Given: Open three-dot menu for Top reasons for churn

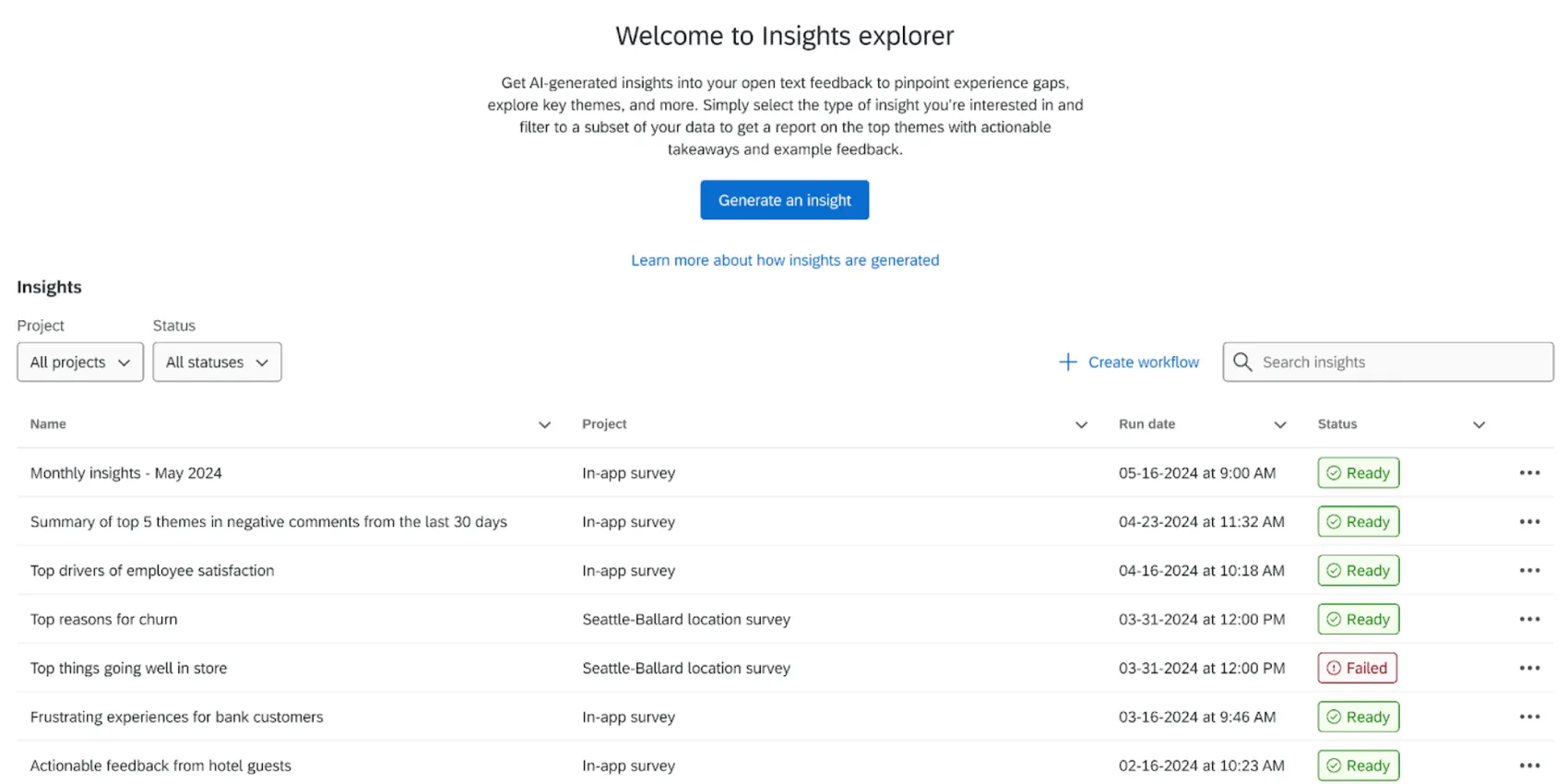Looking at the screenshot, I should tap(1529, 620).
